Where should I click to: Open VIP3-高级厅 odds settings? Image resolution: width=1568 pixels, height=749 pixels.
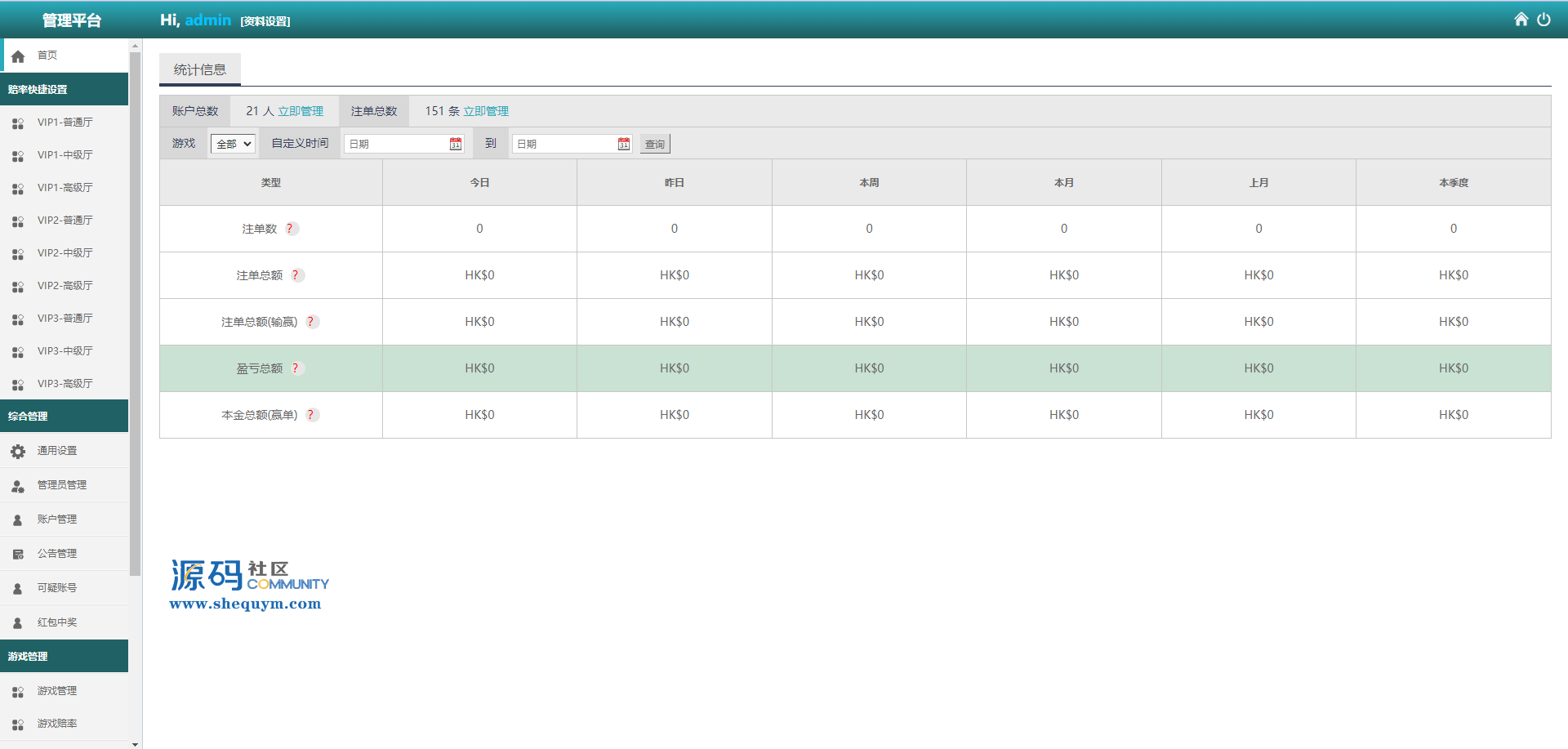click(65, 384)
